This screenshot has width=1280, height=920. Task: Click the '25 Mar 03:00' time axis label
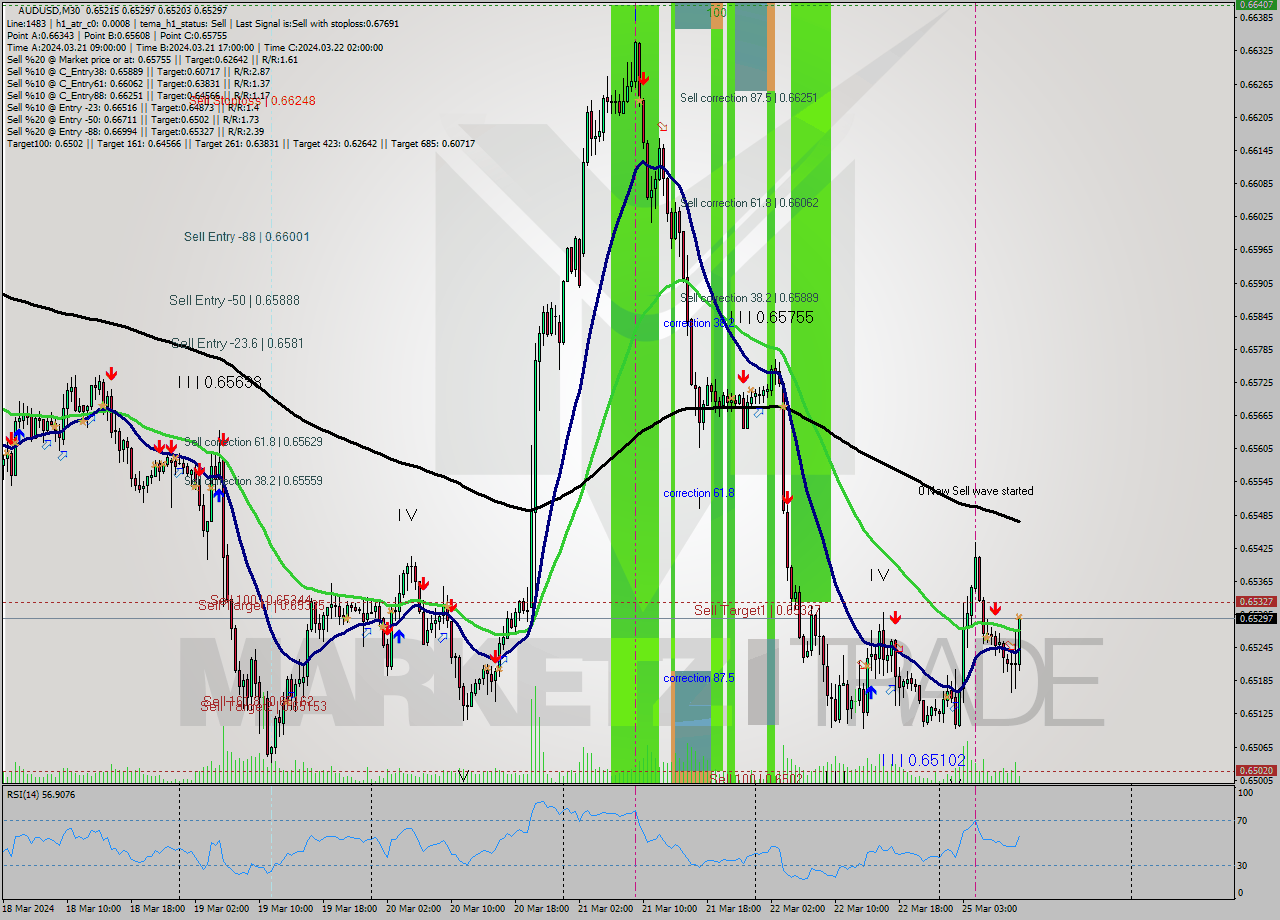tap(988, 908)
